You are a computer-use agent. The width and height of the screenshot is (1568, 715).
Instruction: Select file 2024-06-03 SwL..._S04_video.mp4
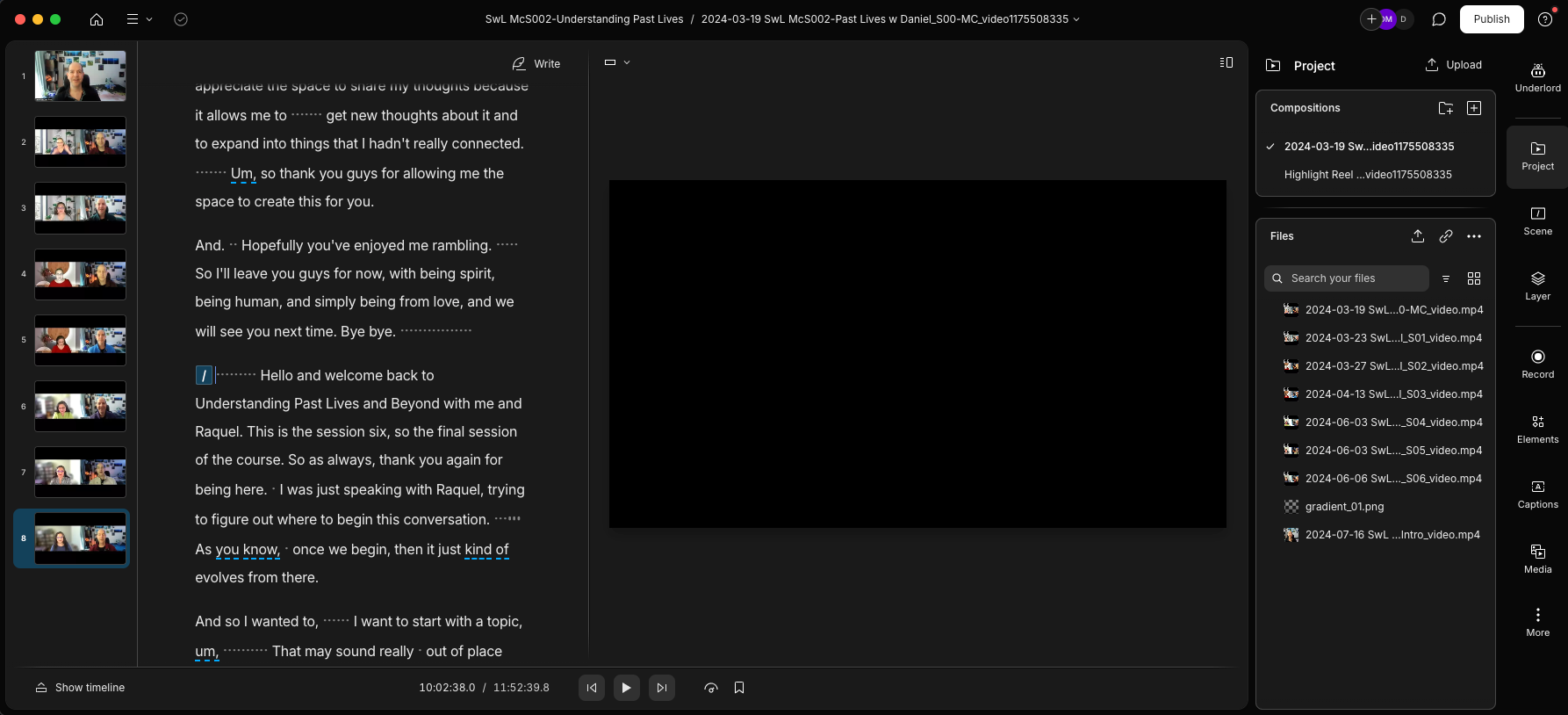[1383, 422]
